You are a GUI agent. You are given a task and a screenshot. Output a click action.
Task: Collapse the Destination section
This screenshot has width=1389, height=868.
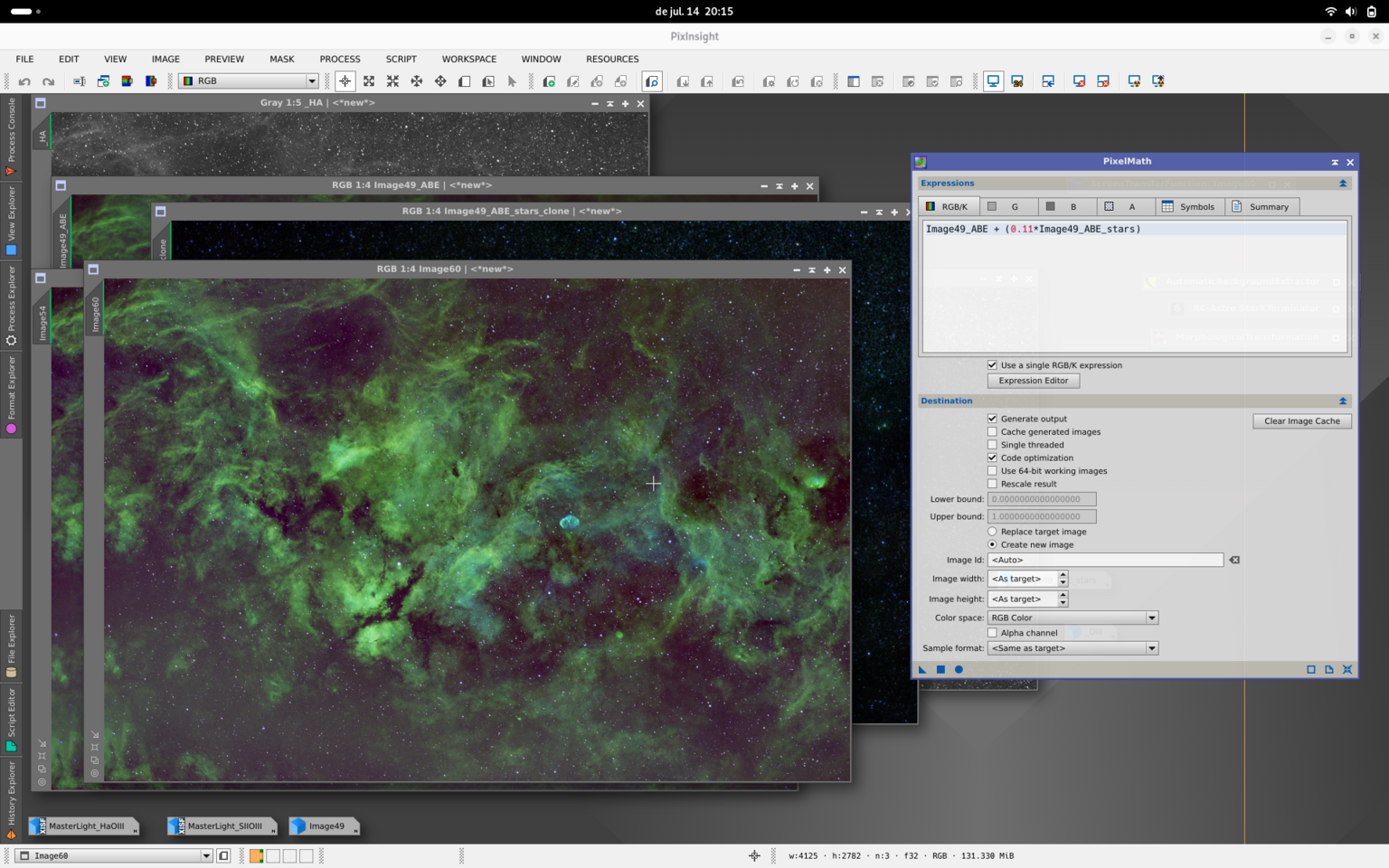(x=1343, y=401)
